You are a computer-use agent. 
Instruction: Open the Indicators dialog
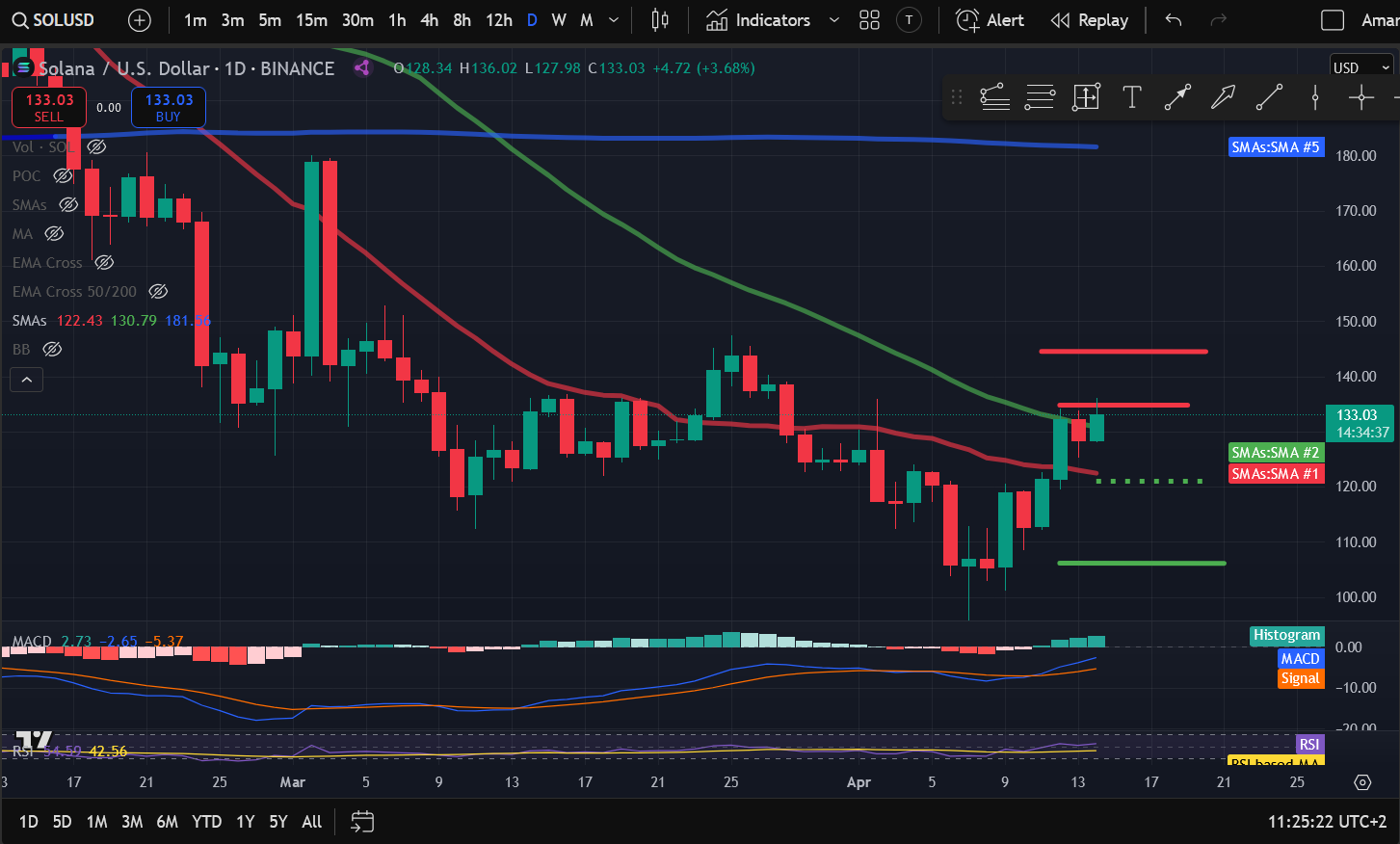758,20
